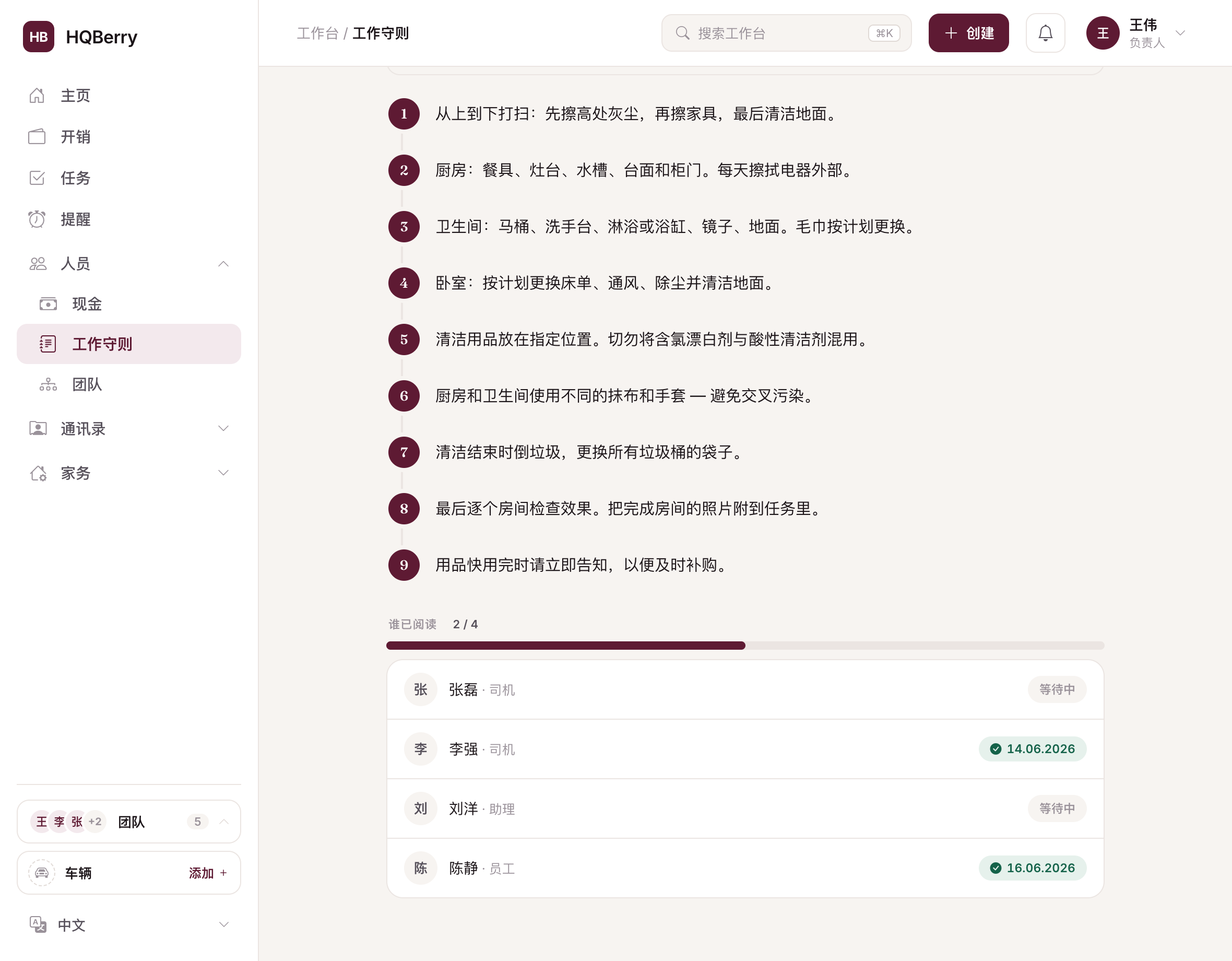This screenshot has height=961, width=1232.
Task: Click the 陈 avatar in the reader list
Action: tap(421, 868)
